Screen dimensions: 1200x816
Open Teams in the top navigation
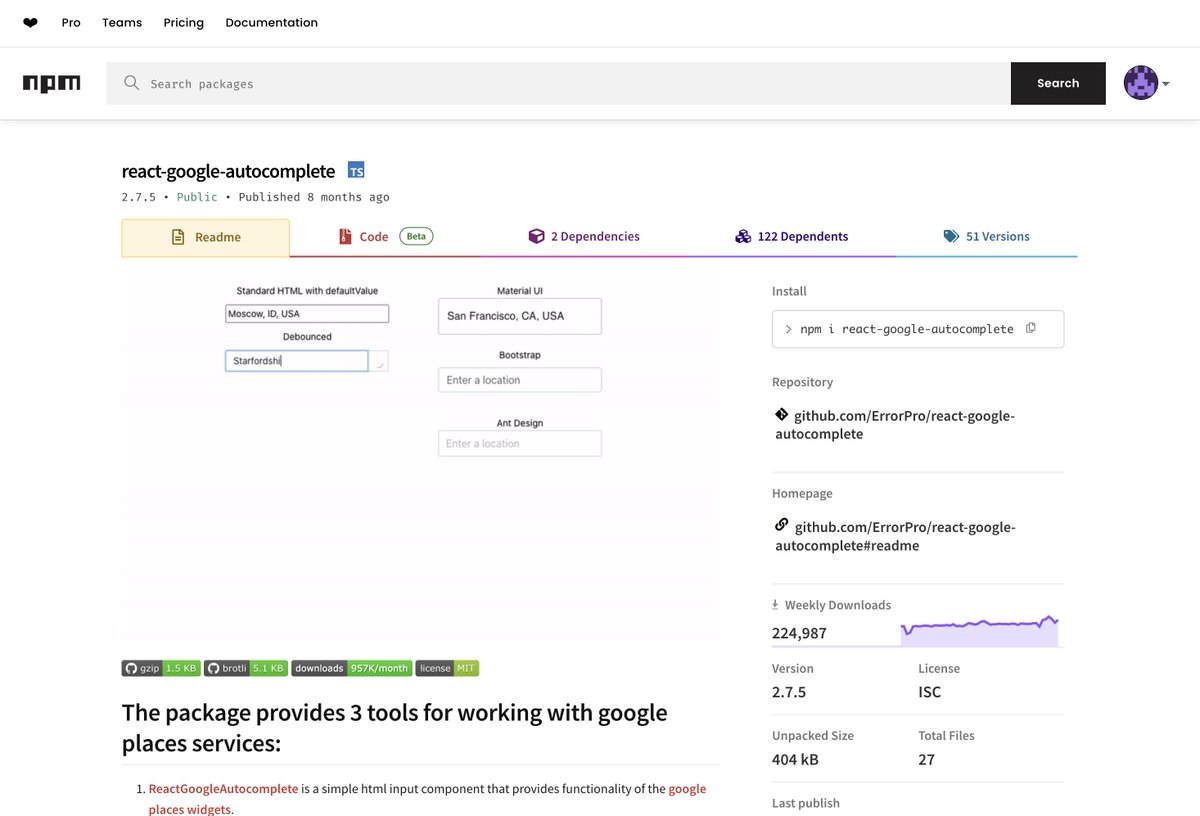[x=122, y=23]
